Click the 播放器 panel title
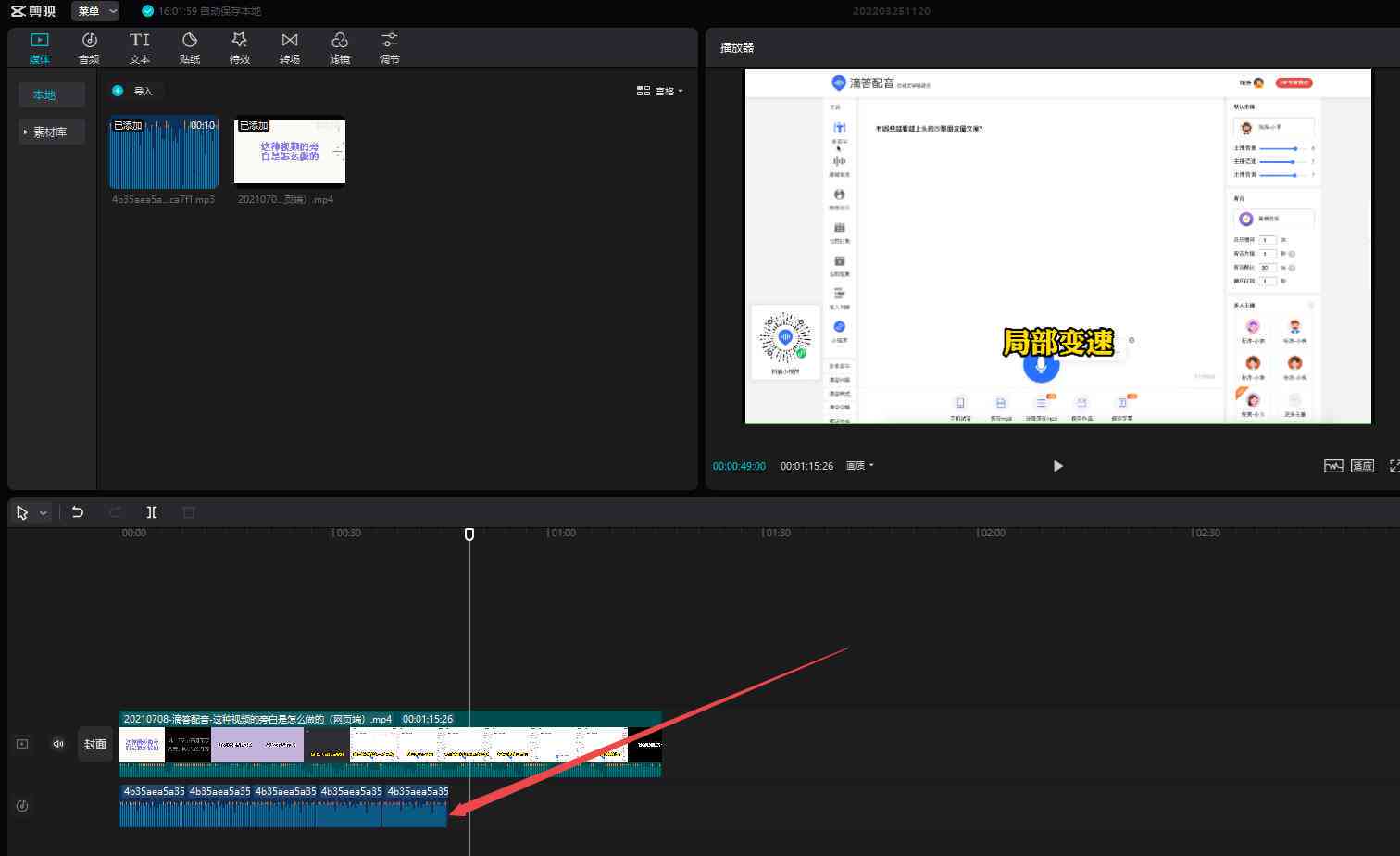This screenshot has height=856, width=1400. click(737, 47)
